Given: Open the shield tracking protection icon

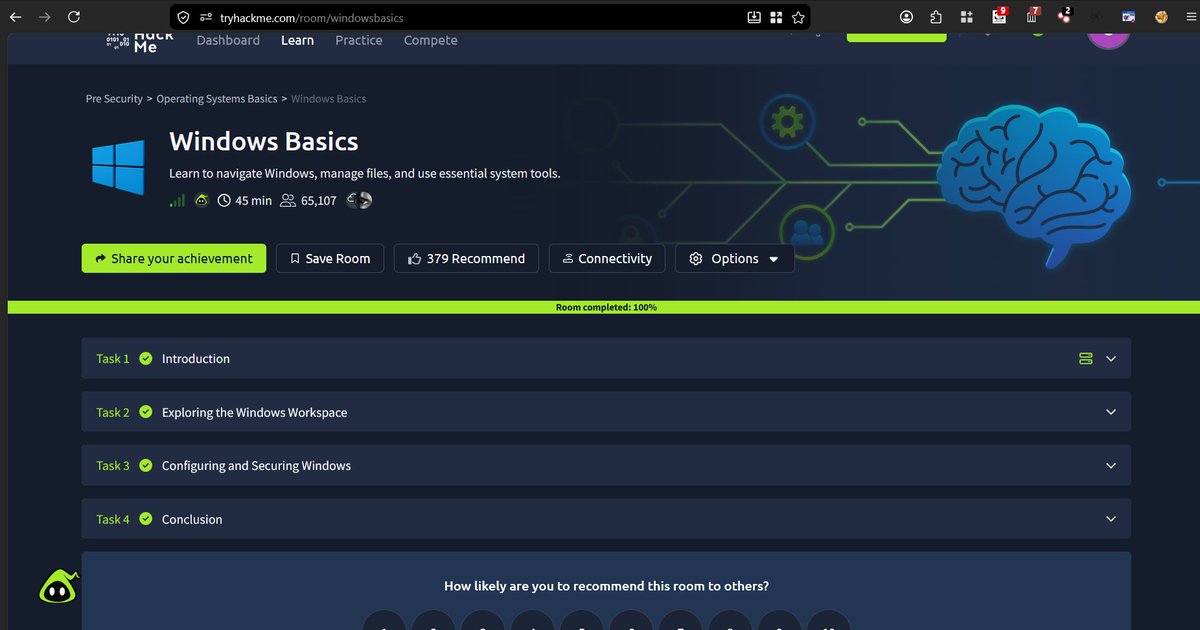Looking at the screenshot, I should pyautogui.click(x=182, y=17).
